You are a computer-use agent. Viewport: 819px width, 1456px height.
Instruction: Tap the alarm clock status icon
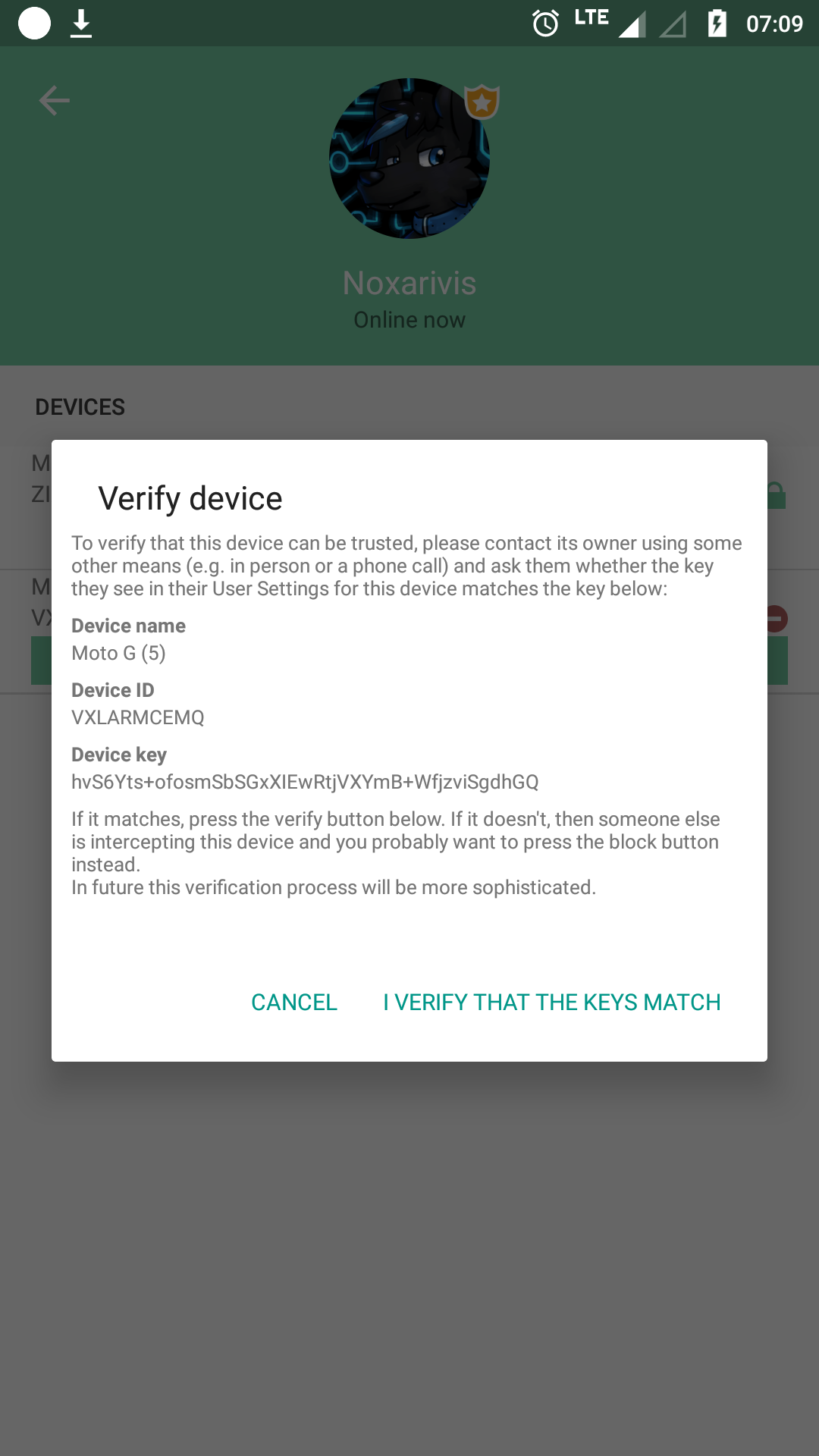pos(545,24)
